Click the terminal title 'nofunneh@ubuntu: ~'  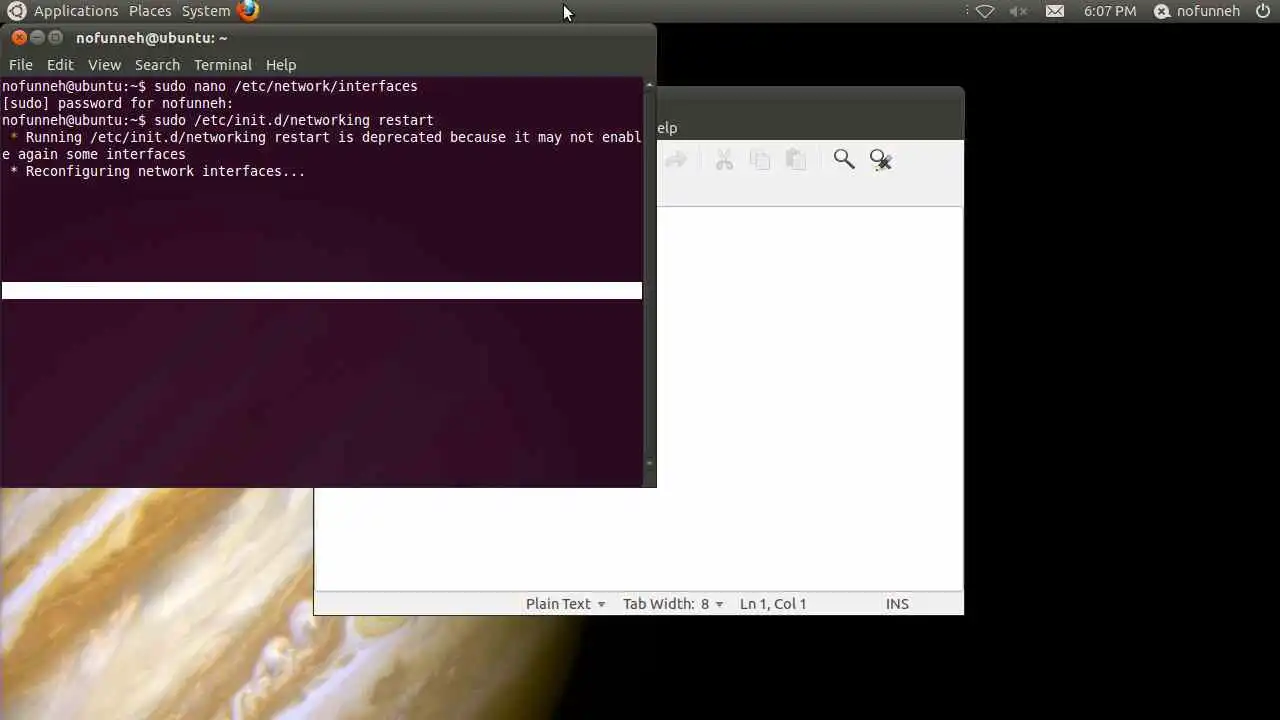152,38
